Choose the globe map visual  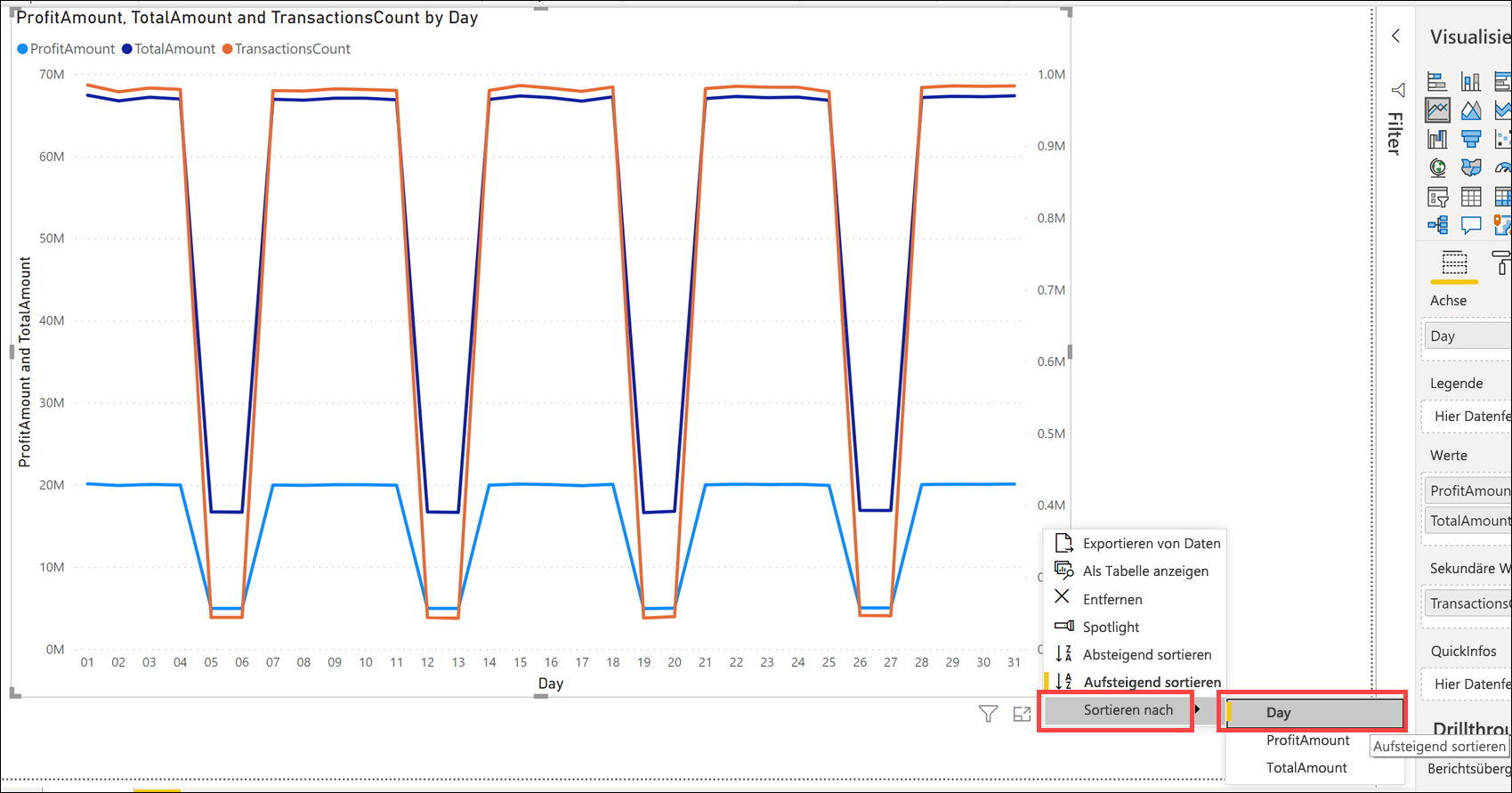1436,167
